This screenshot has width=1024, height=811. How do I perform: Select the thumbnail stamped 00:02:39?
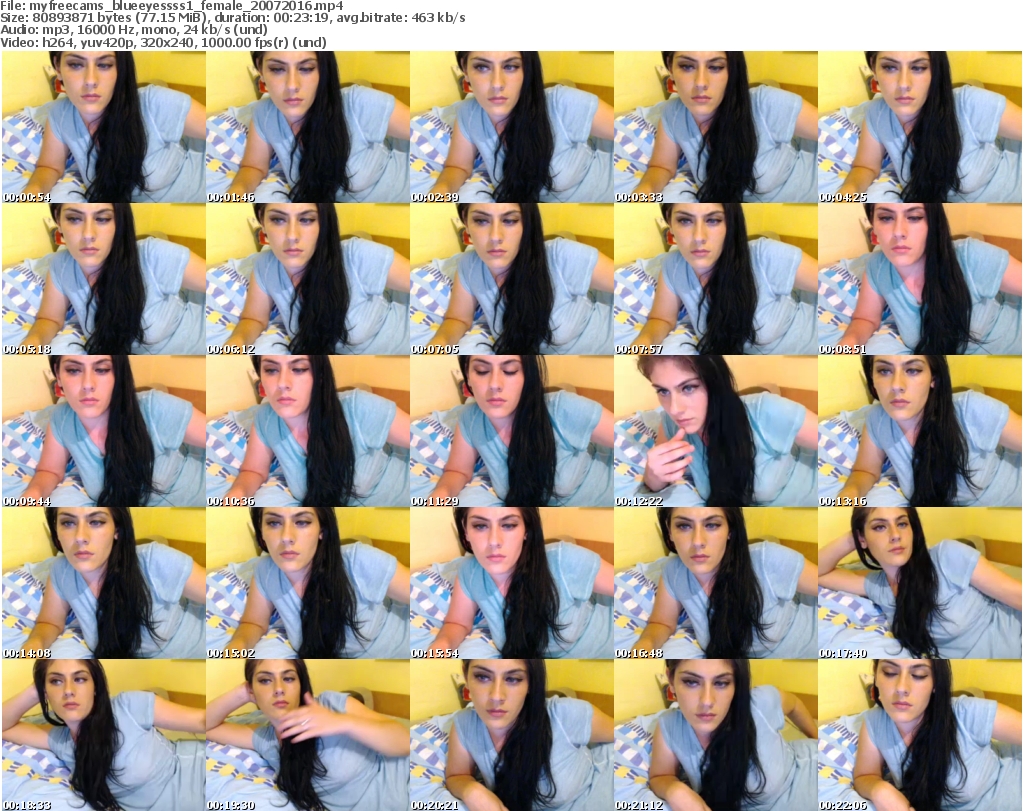click(x=511, y=127)
